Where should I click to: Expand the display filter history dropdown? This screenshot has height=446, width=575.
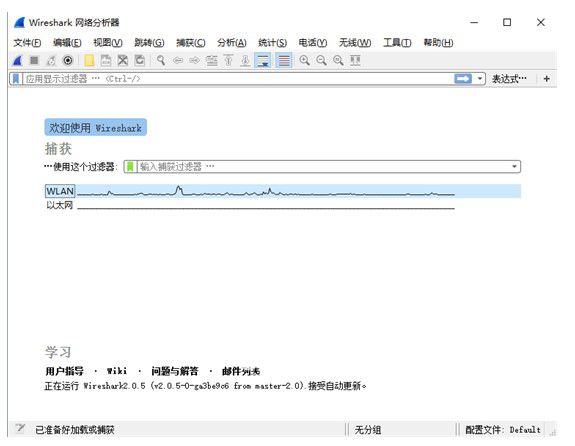click(480, 79)
